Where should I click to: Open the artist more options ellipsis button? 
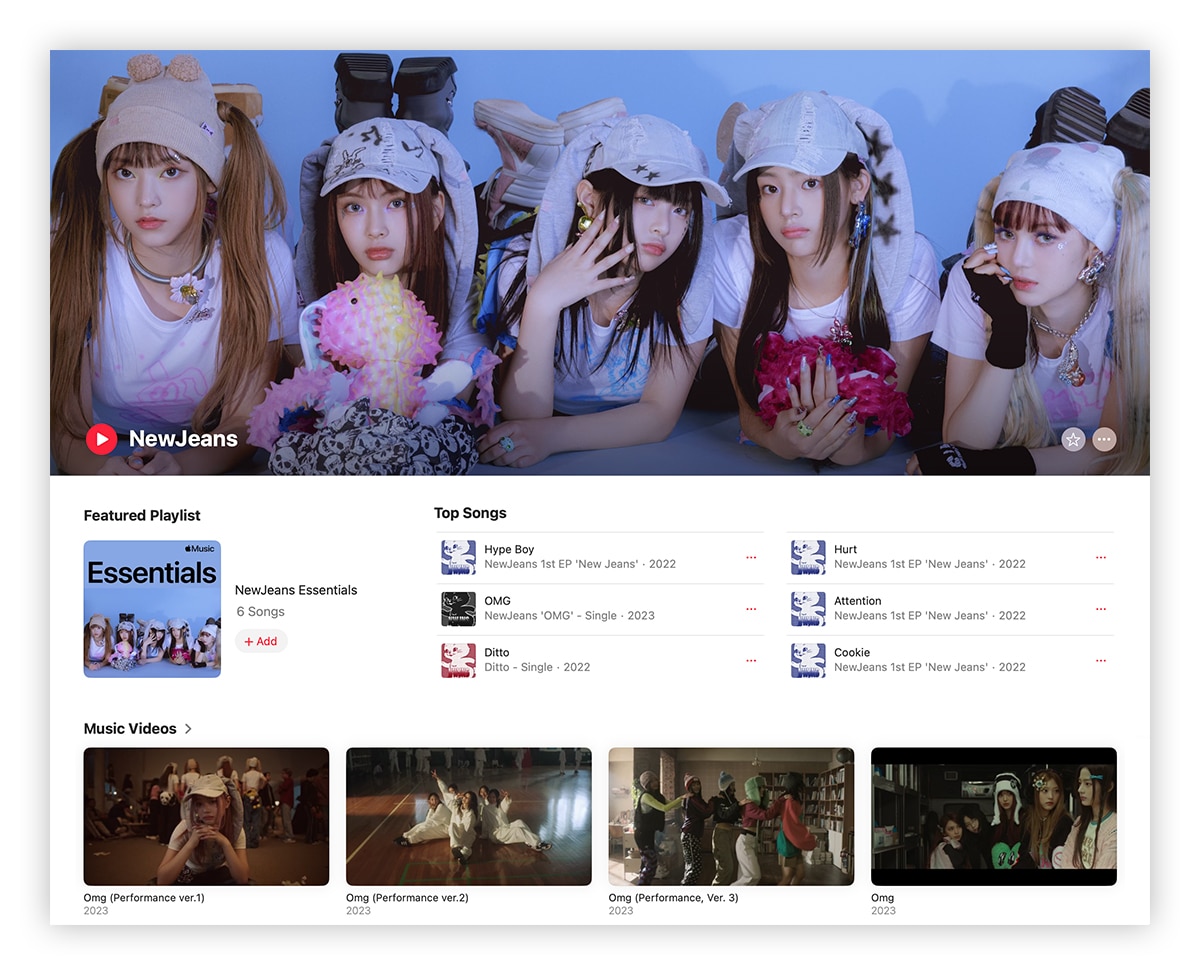click(x=1104, y=439)
